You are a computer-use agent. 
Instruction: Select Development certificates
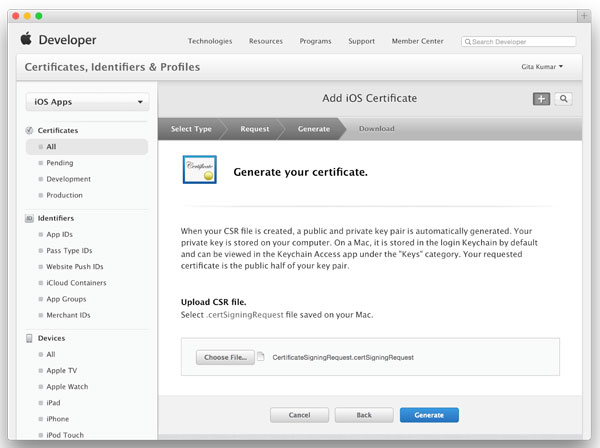click(x=68, y=179)
